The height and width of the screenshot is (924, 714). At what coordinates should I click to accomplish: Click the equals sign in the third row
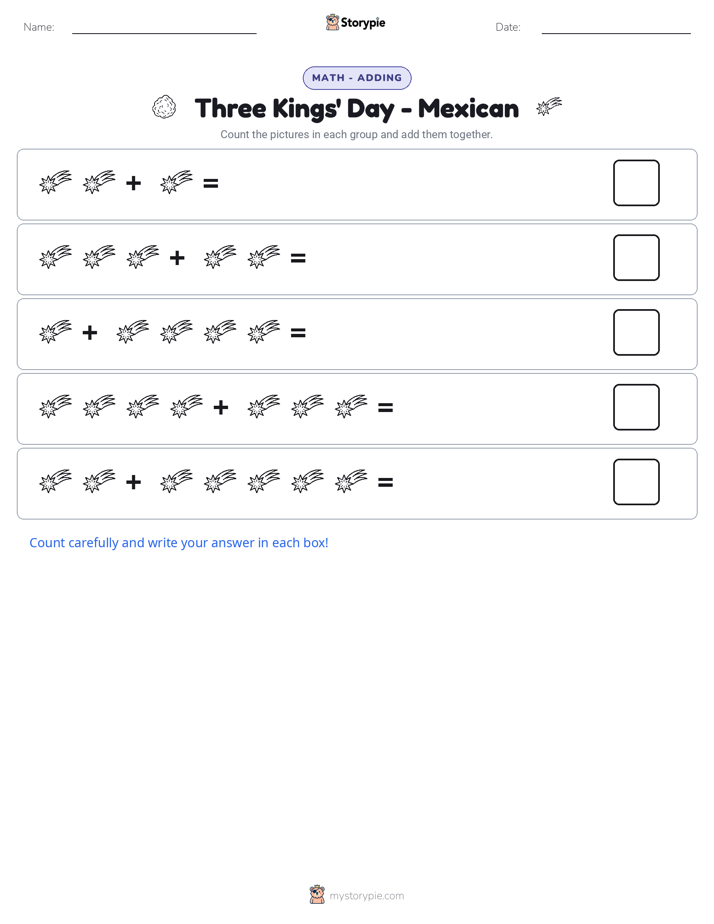coord(298,333)
